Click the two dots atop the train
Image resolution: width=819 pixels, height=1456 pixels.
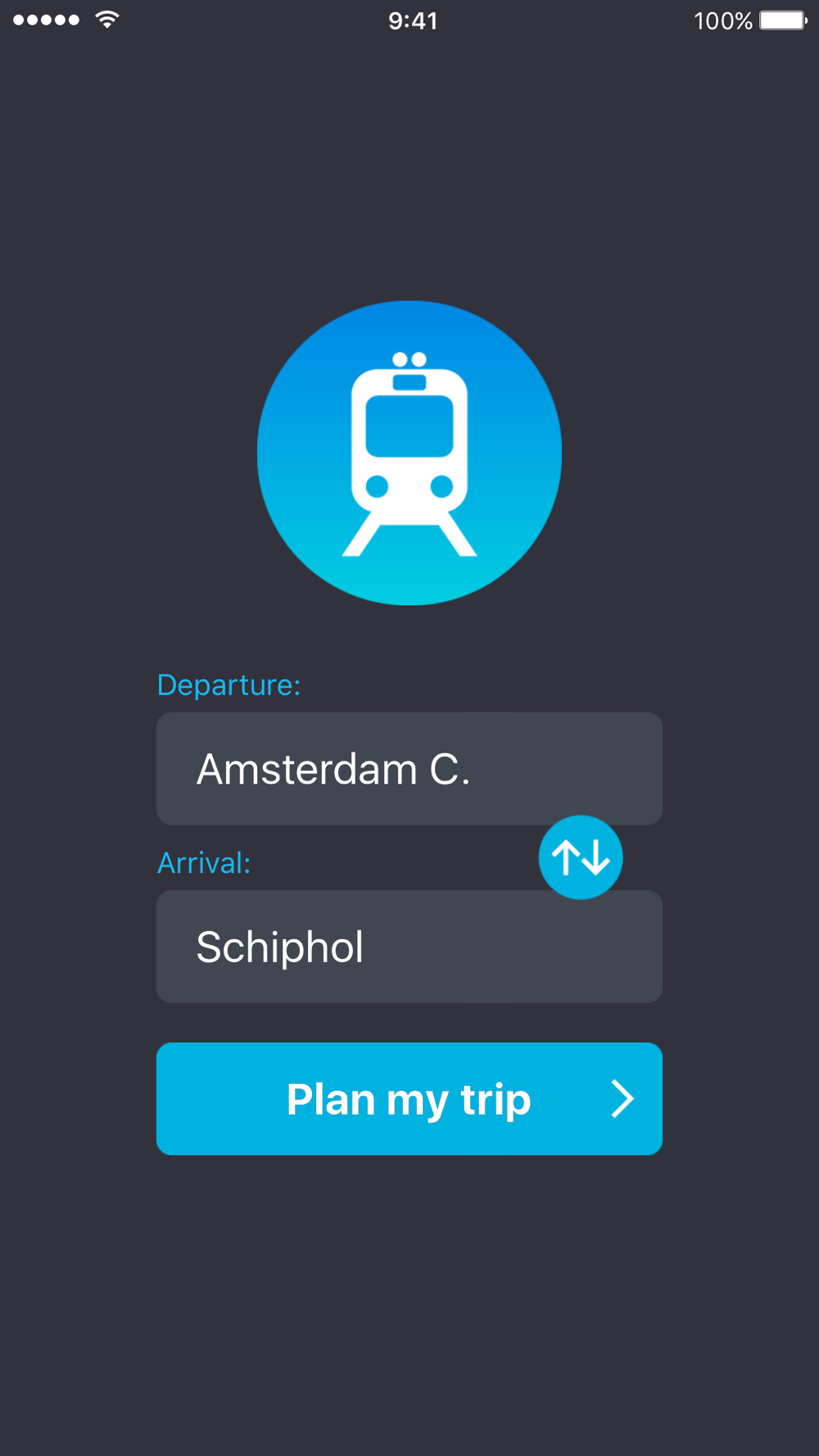click(x=409, y=359)
